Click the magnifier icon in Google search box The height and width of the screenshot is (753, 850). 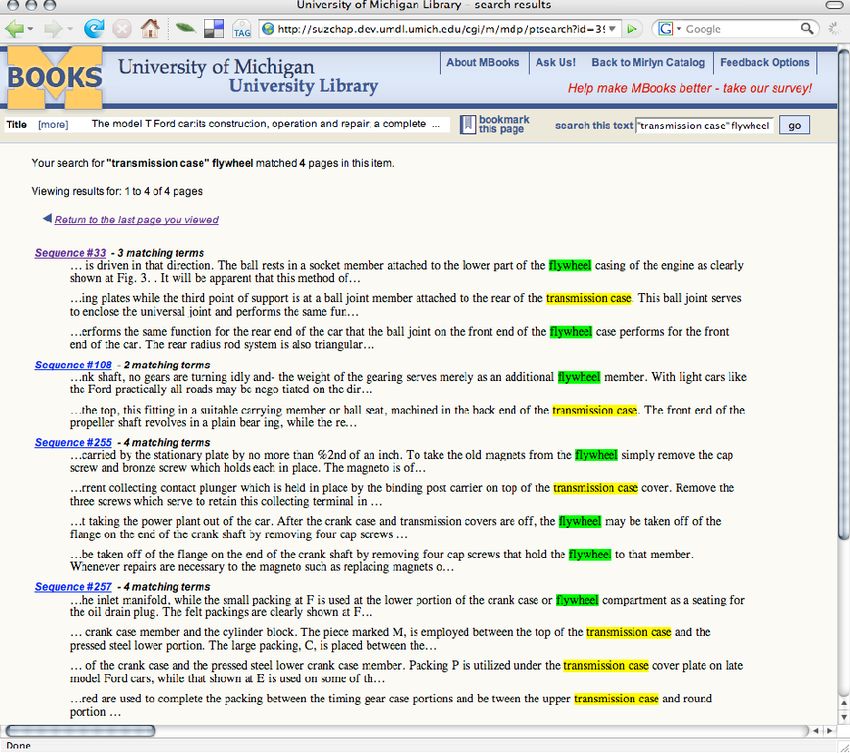(807, 28)
